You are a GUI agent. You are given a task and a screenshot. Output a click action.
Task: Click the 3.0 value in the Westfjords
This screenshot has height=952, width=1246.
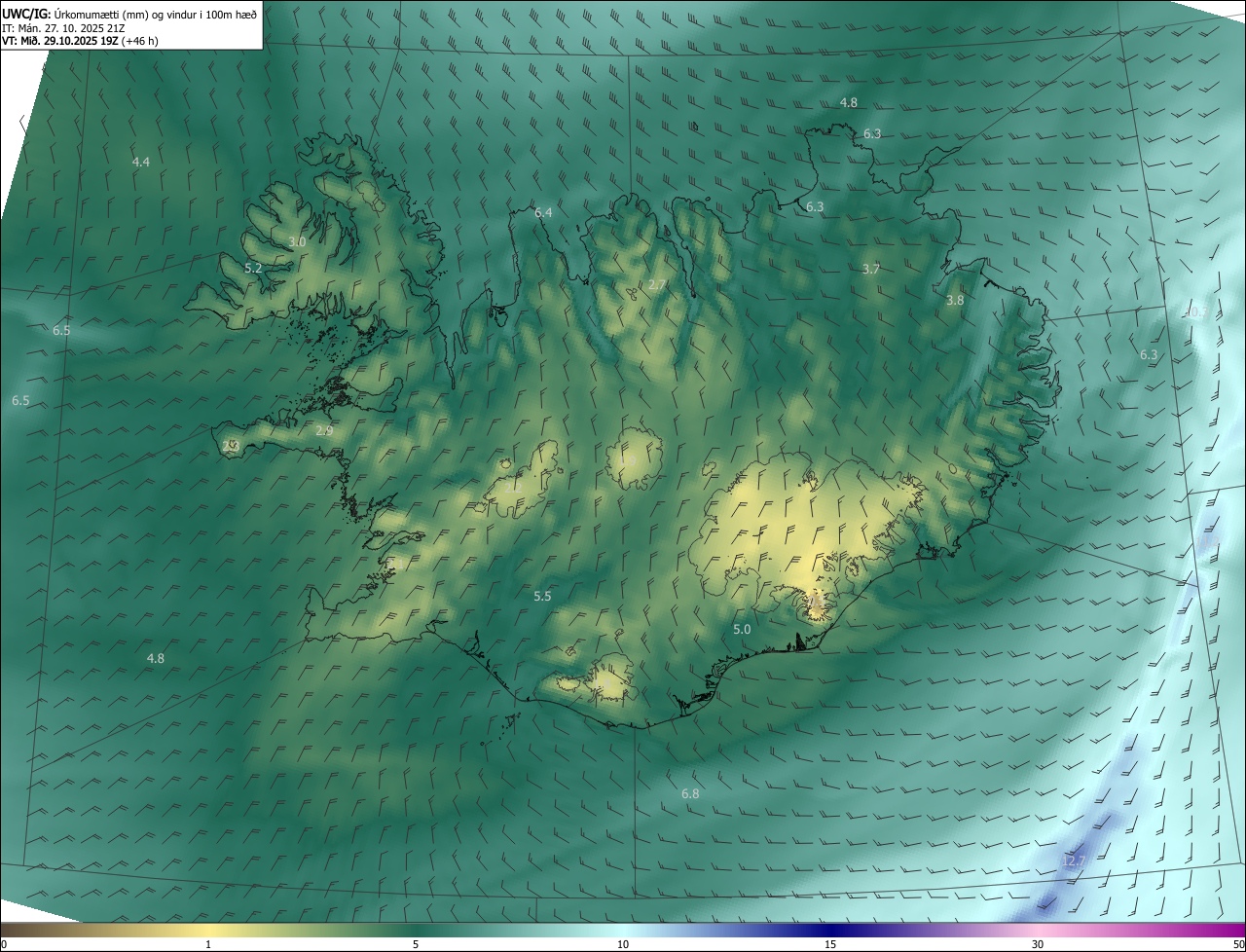click(x=297, y=241)
